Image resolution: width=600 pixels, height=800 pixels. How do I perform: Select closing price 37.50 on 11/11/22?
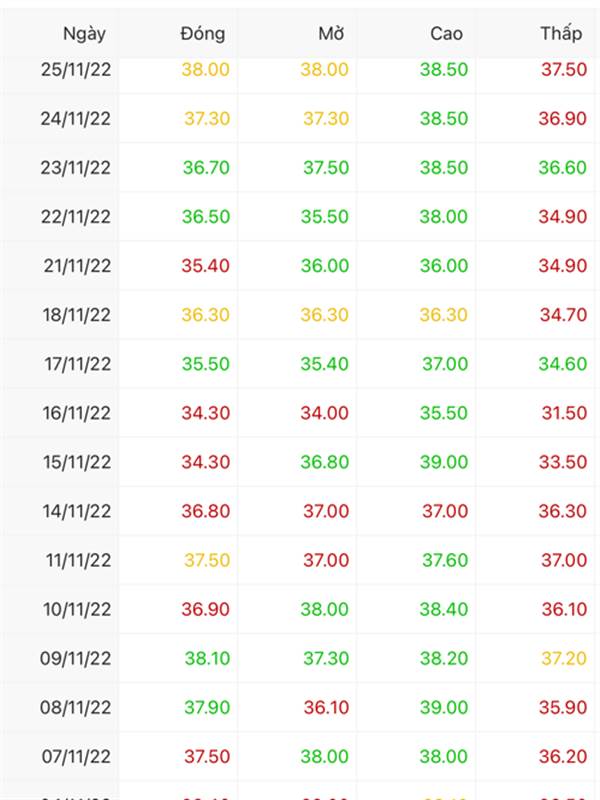click(207, 560)
